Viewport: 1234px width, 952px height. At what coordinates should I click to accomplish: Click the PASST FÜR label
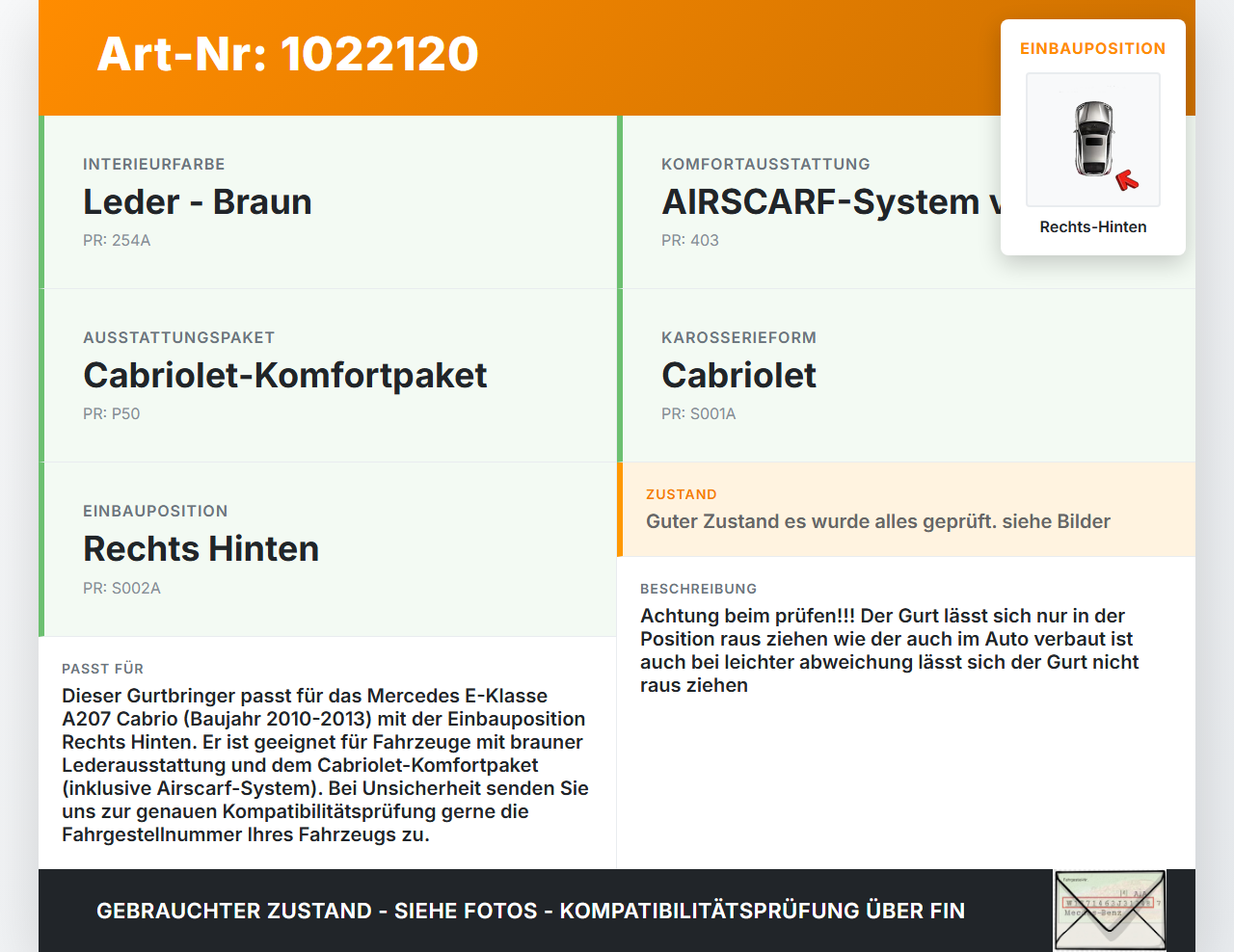[103, 669]
